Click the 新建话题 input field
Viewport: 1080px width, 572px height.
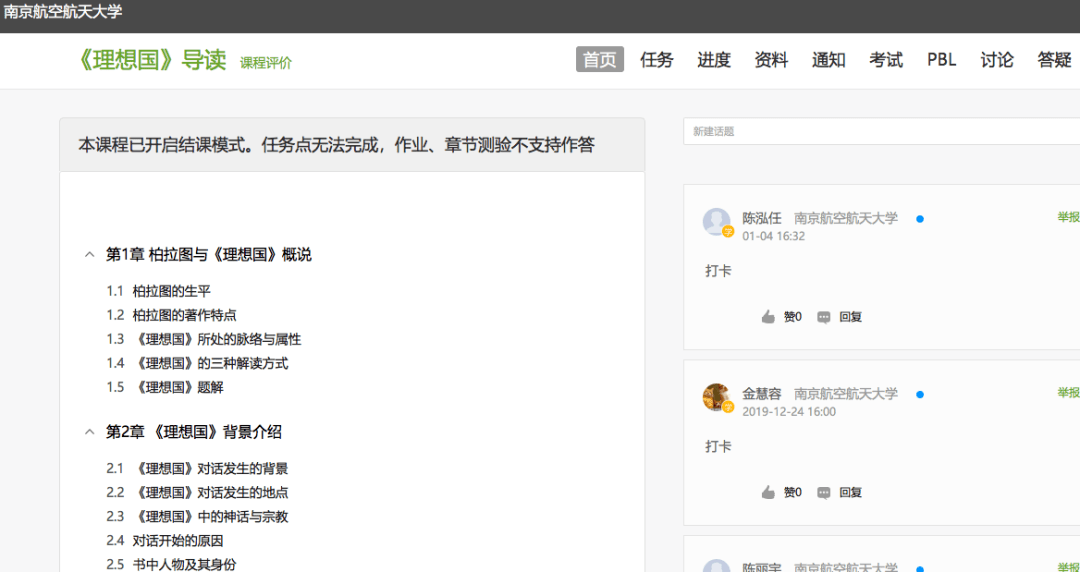[882, 131]
